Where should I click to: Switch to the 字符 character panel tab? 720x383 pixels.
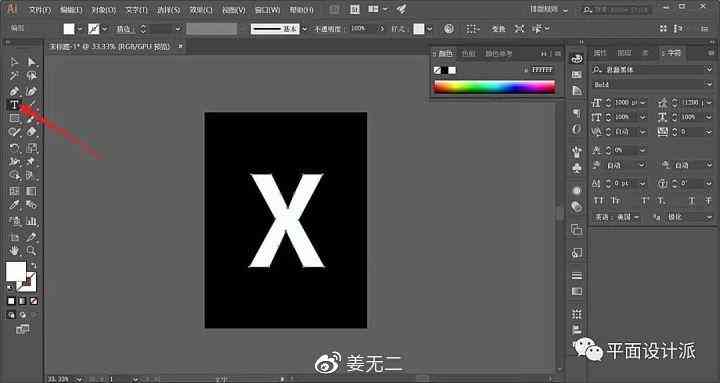[x=672, y=53]
